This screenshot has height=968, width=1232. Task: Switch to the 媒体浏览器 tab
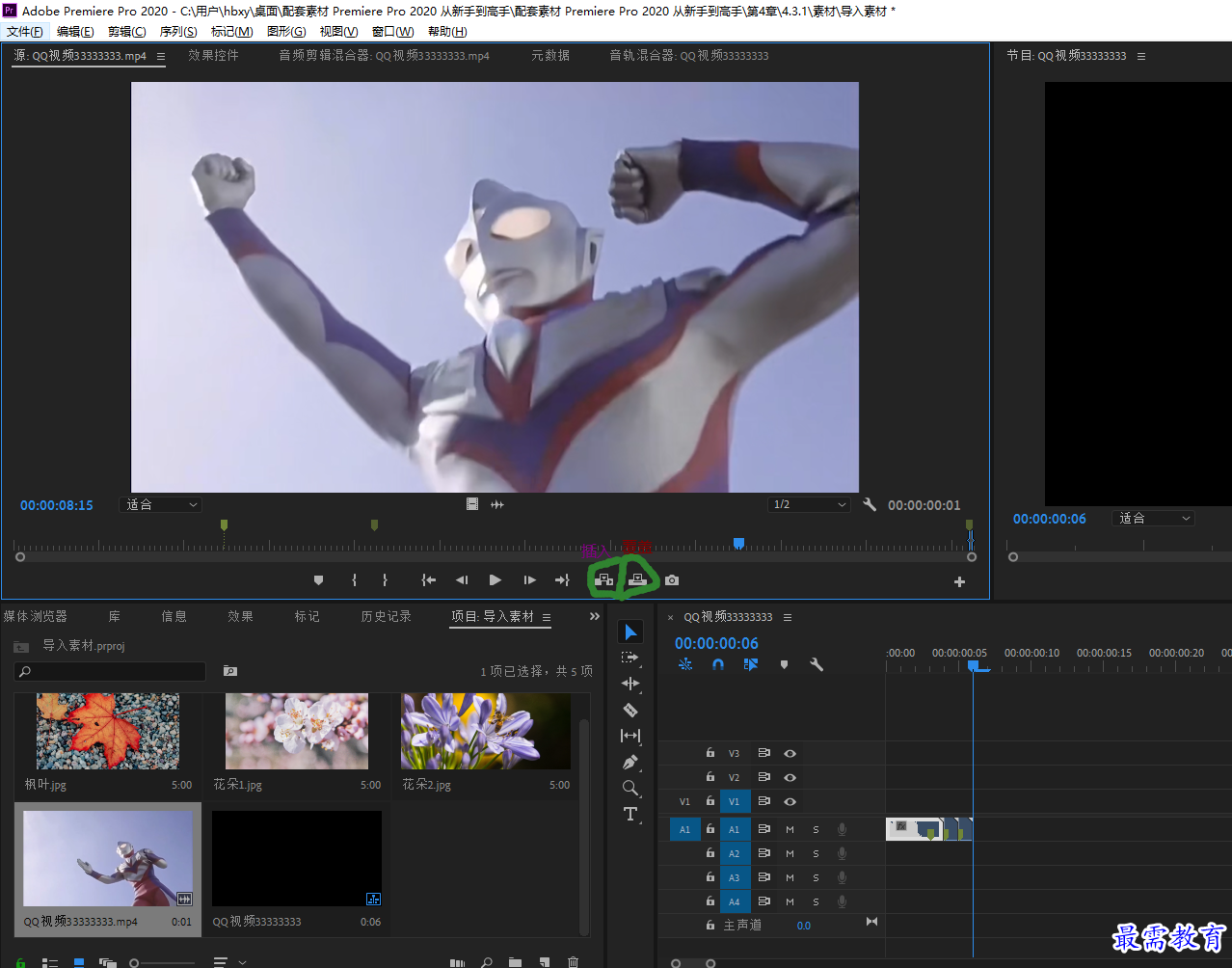pos(36,616)
